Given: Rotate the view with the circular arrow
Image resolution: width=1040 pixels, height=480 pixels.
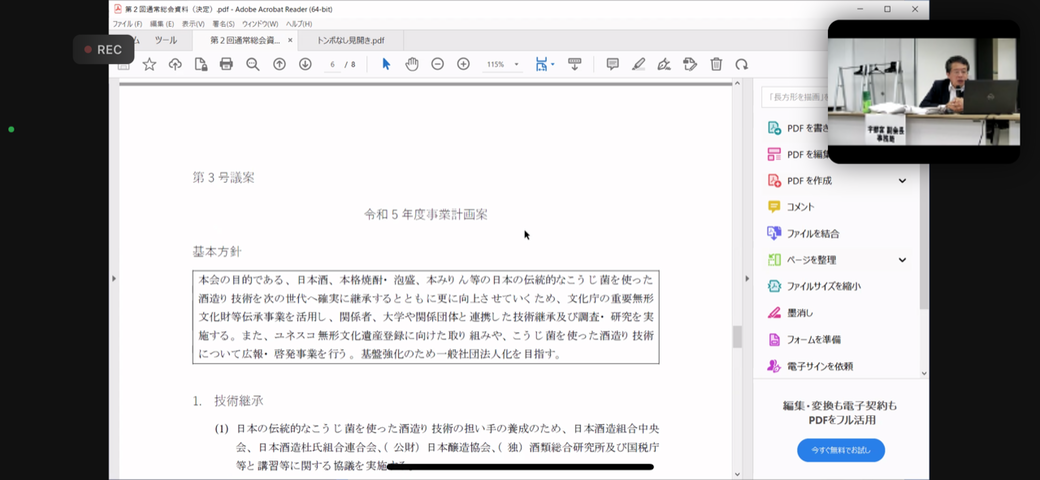Looking at the screenshot, I should click(742, 64).
